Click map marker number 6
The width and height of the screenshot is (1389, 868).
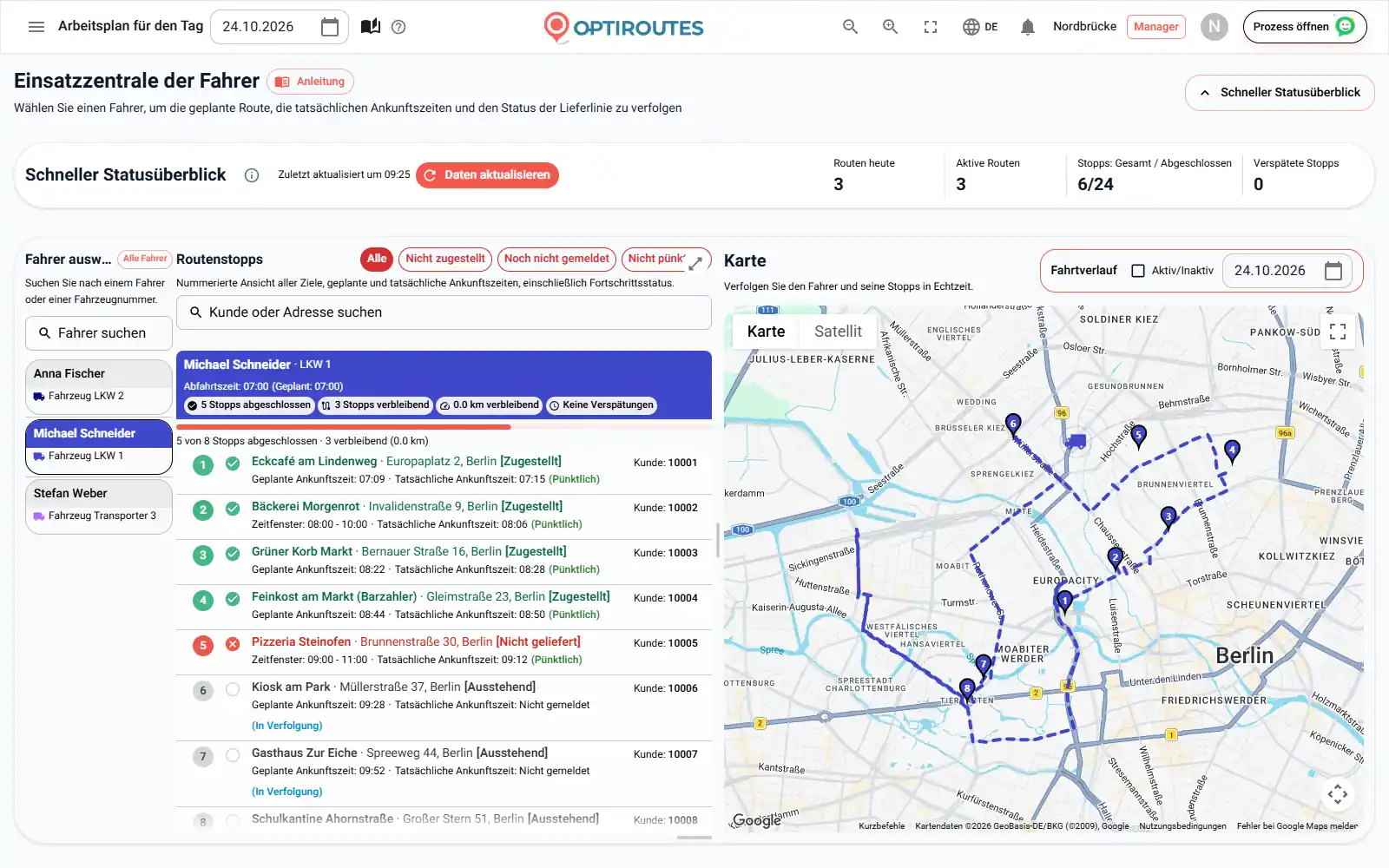[x=1013, y=424]
